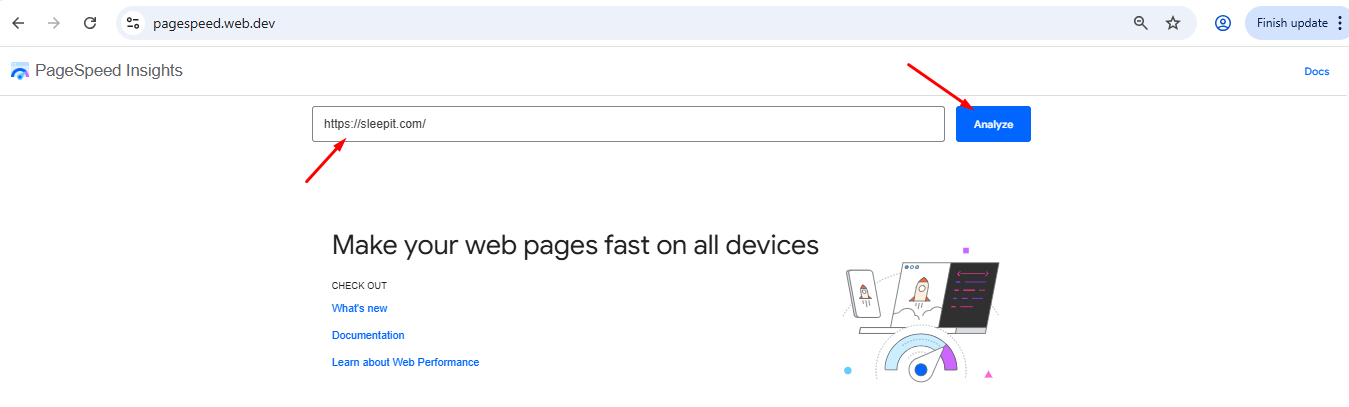Click the main page headline
1349x407 pixels.
575,245
